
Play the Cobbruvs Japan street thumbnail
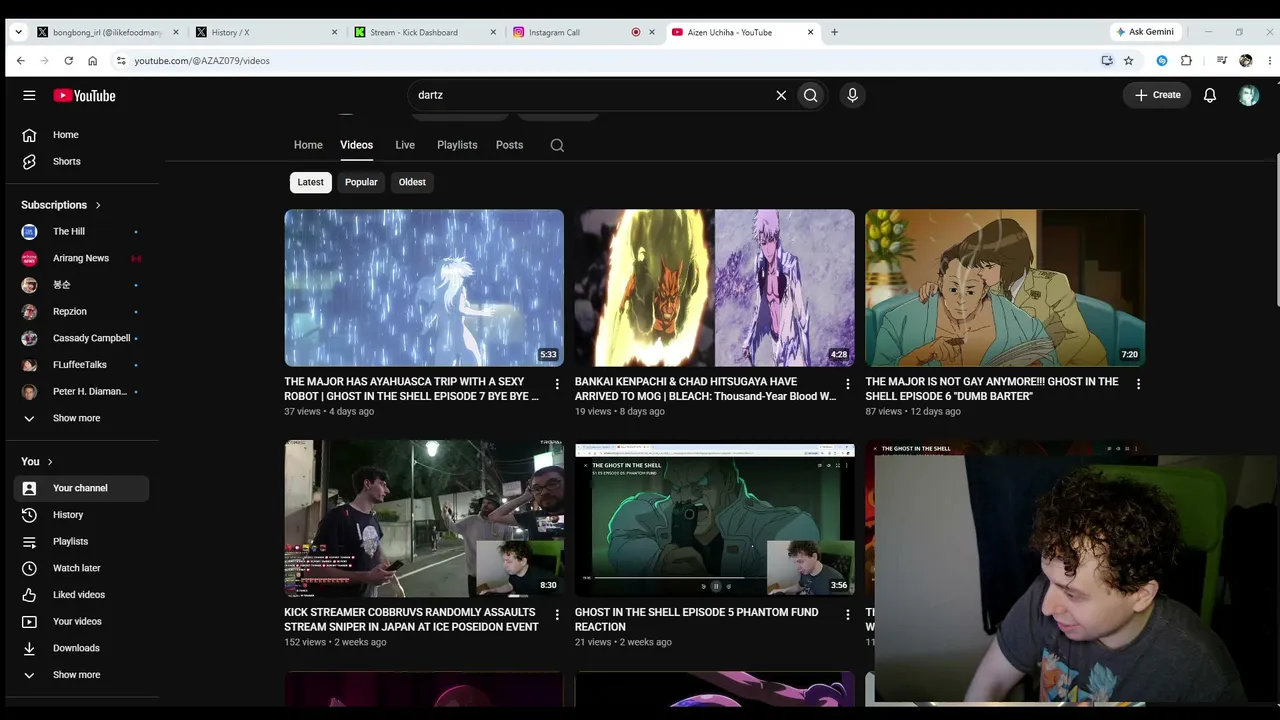click(424, 518)
